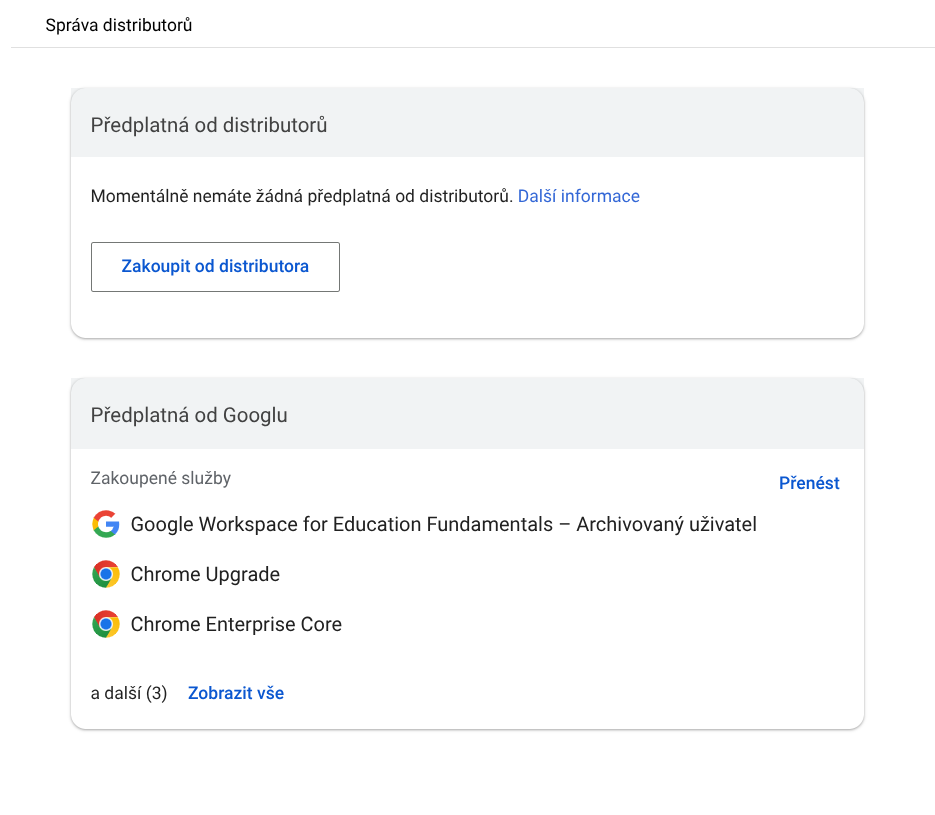Screen dimensions: 935x815
Task: Click the 'Zakoupené služby' label
Action: point(161,478)
